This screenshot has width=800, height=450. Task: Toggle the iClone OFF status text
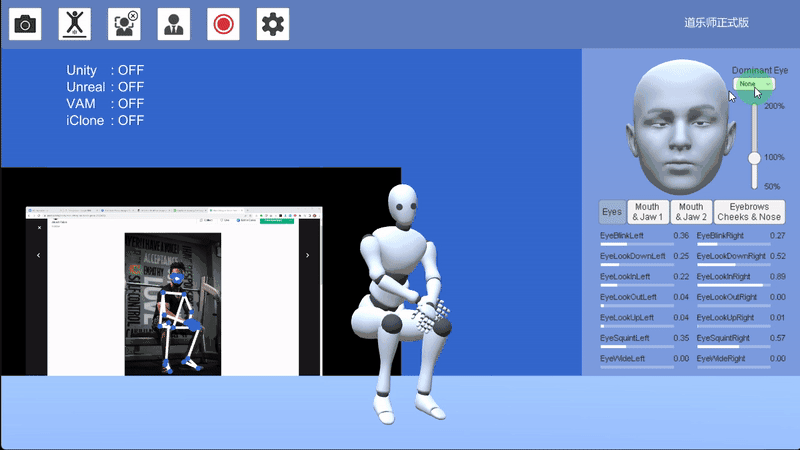pos(105,120)
